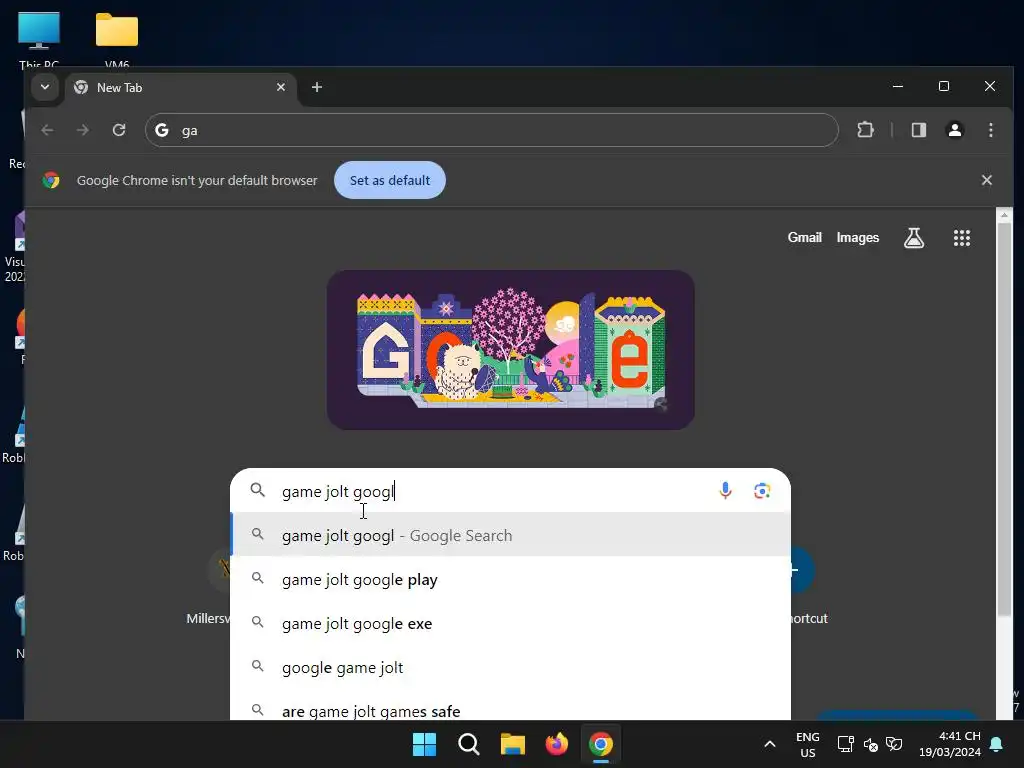The width and height of the screenshot is (1024, 768).
Task: Open This PC desktop icon
Action: click(x=39, y=39)
